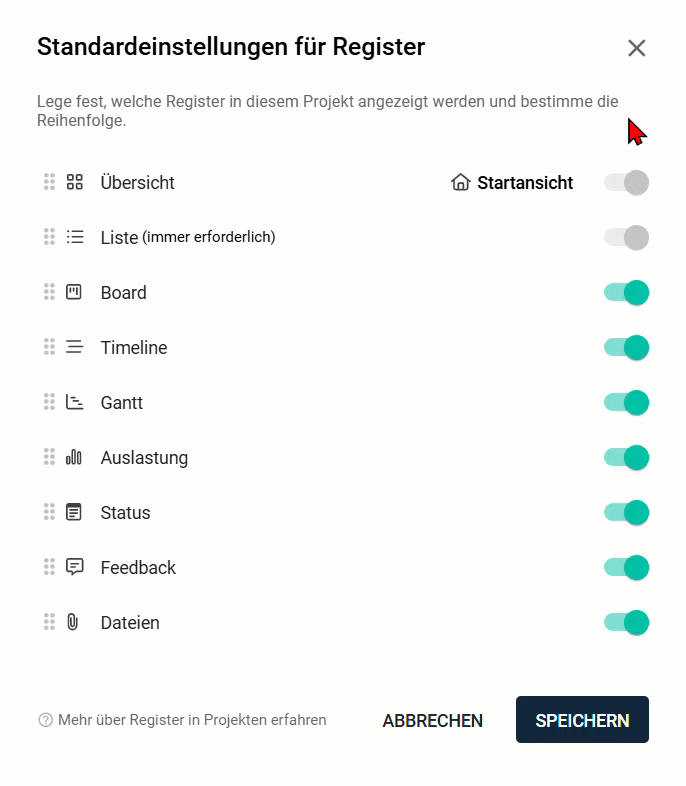686x786 pixels.
Task: Click the Dateien paperclip icon
Action: (73, 622)
